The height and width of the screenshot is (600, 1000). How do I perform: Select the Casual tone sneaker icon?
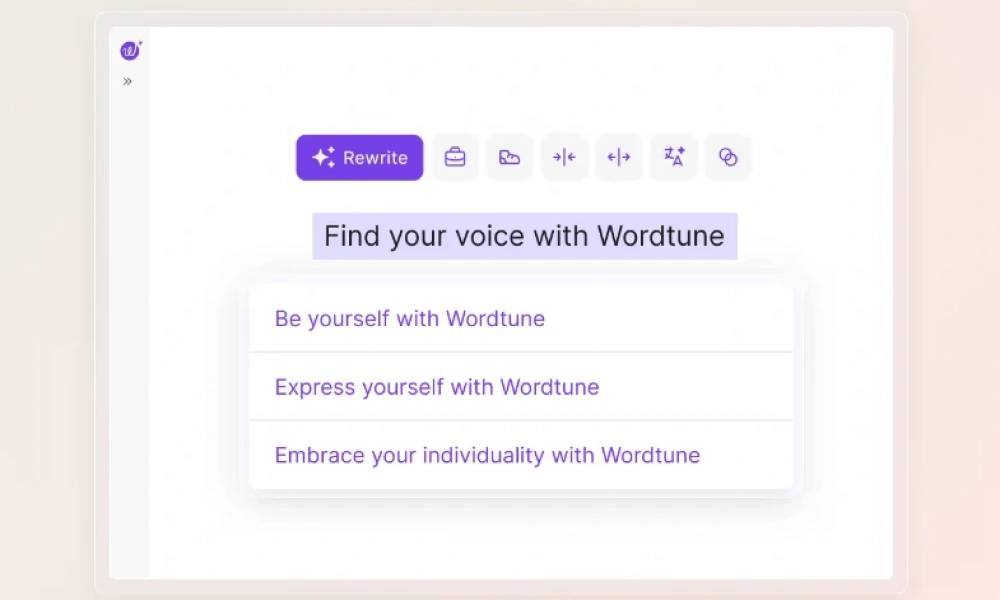(x=510, y=157)
